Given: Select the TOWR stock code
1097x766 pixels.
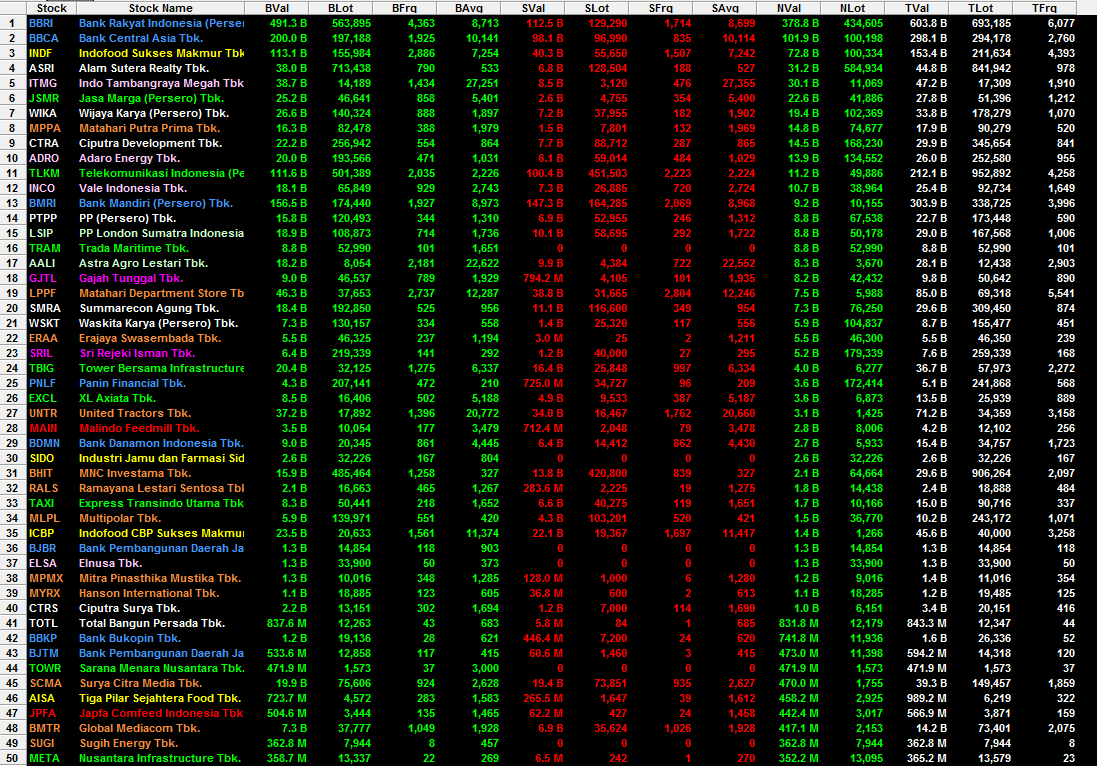Looking at the screenshot, I should [45, 669].
